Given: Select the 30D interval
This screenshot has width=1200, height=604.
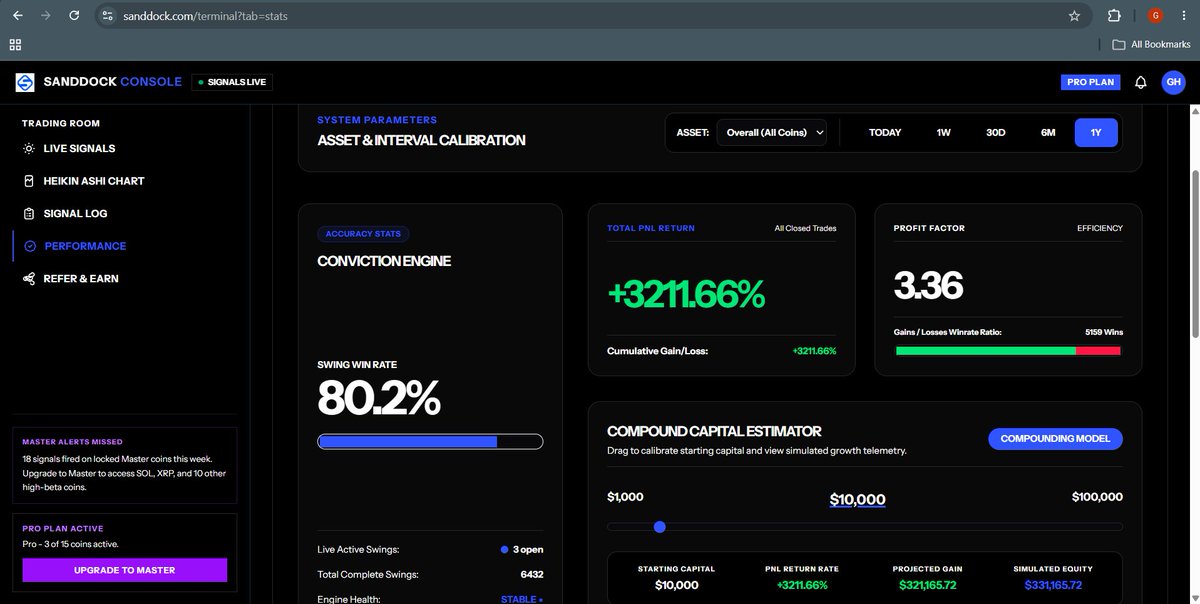Looking at the screenshot, I should pyautogui.click(x=995, y=132).
